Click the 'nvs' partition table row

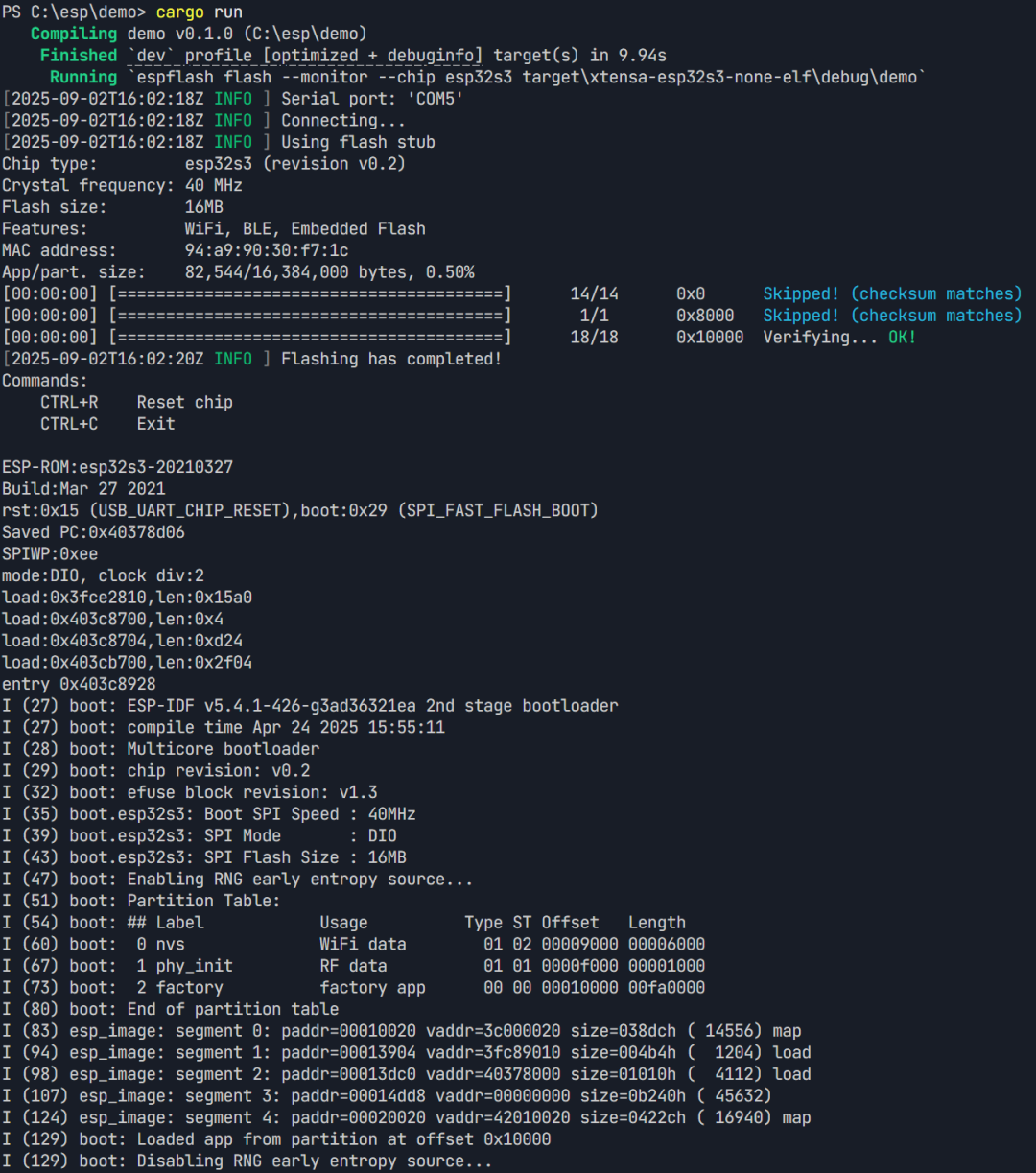(x=354, y=944)
